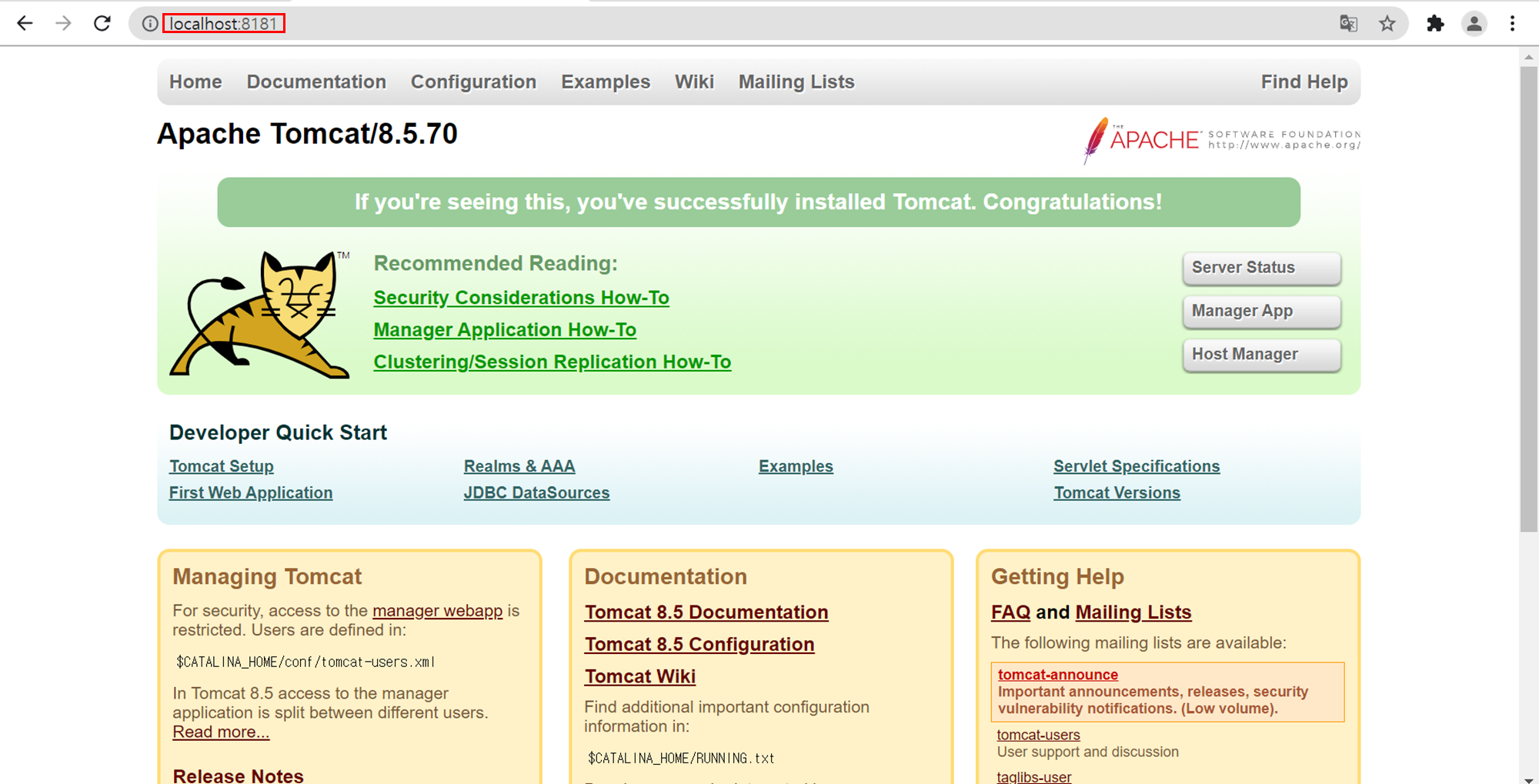Open the translate page icon
The width and height of the screenshot is (1539, 784).
click(x=1348, y=24)
